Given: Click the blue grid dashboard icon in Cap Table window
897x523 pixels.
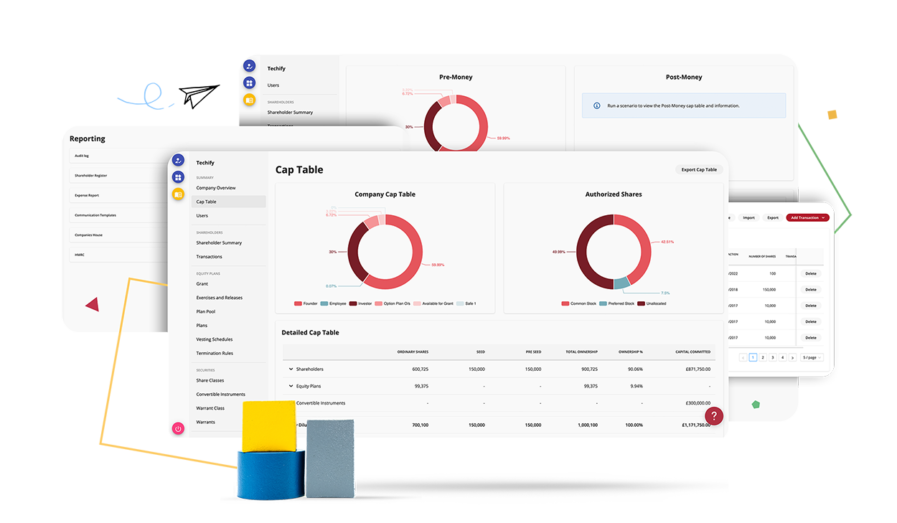Looking at the screenshot, I should coord(178,177).
